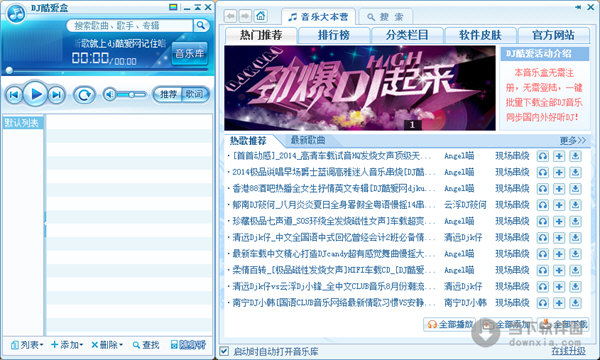
Task: Listen to 南宁DJ小韩 song headphone icon
Action: click(x=543, y=303)
